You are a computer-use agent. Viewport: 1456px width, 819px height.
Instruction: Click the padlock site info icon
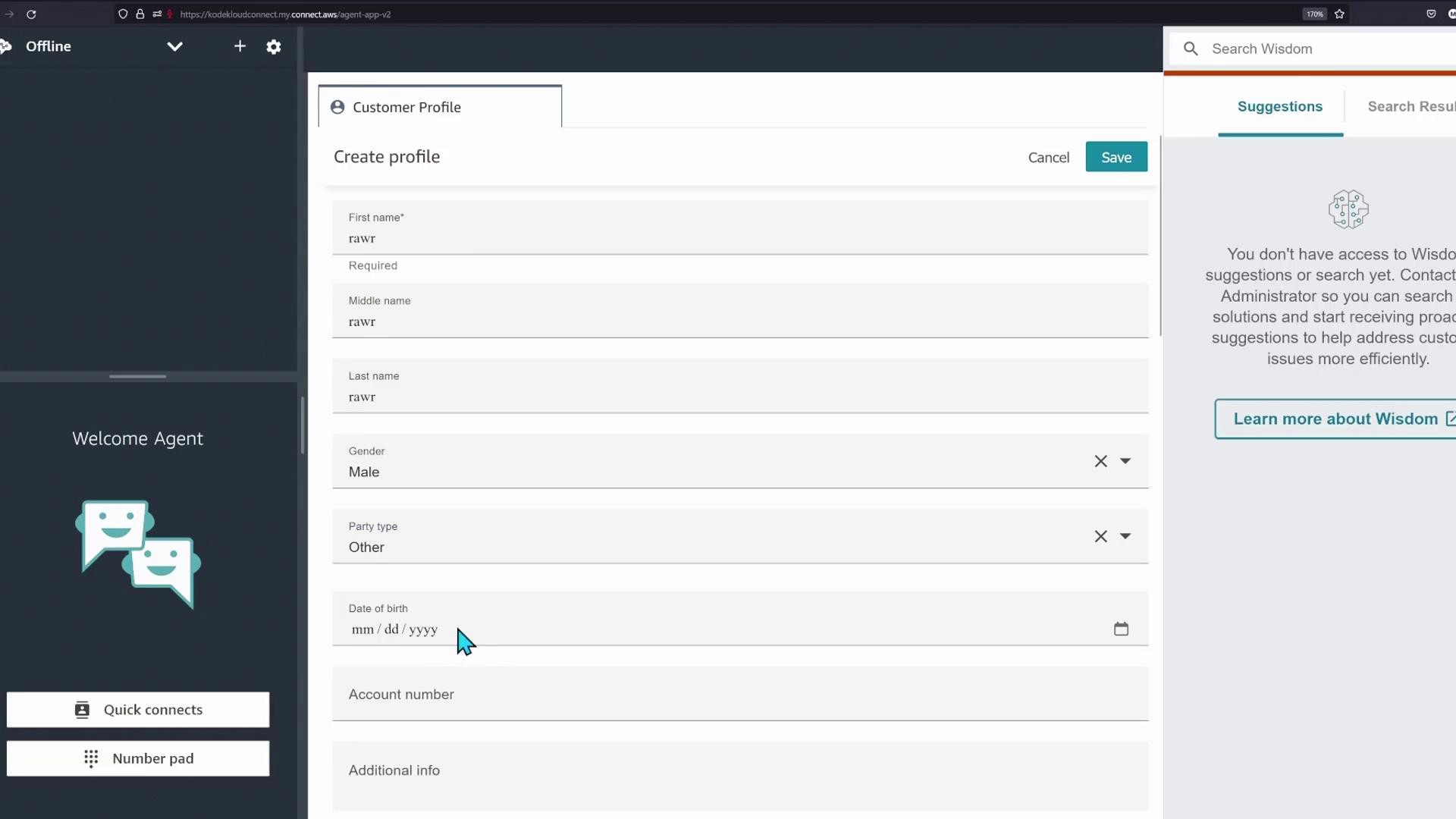tap(140, 14)
